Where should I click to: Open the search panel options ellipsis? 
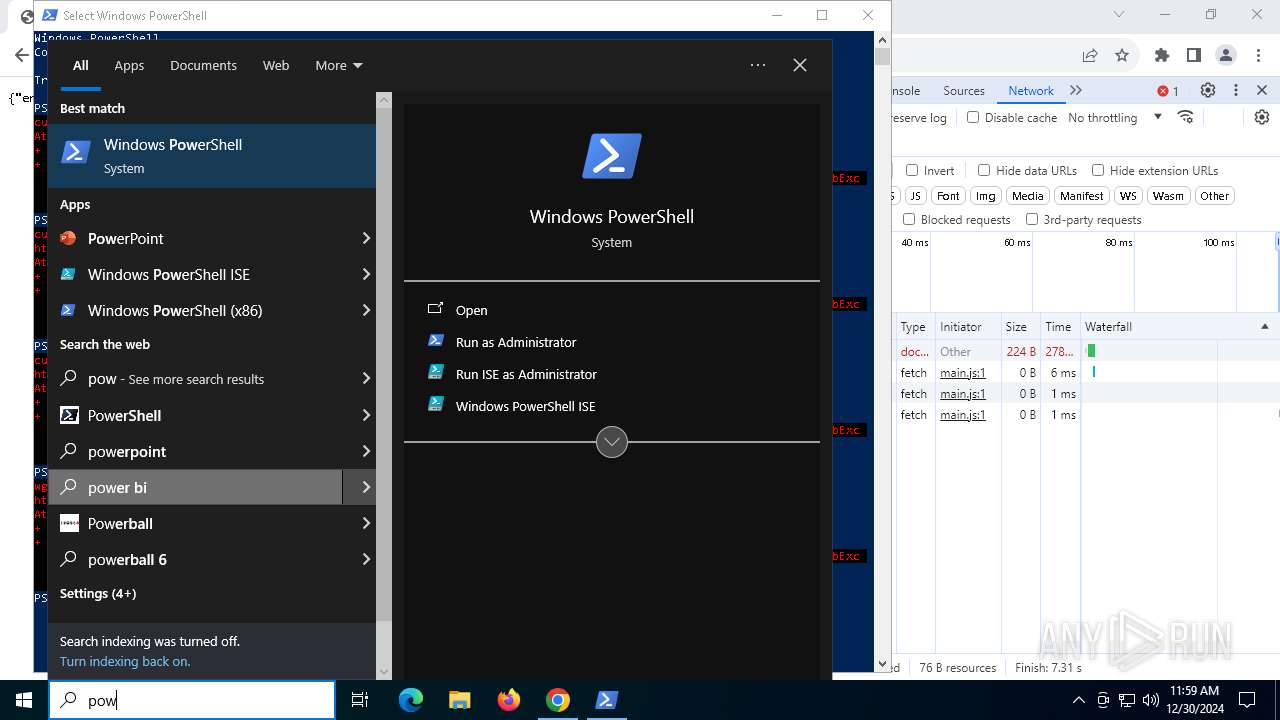pos(758,65)
